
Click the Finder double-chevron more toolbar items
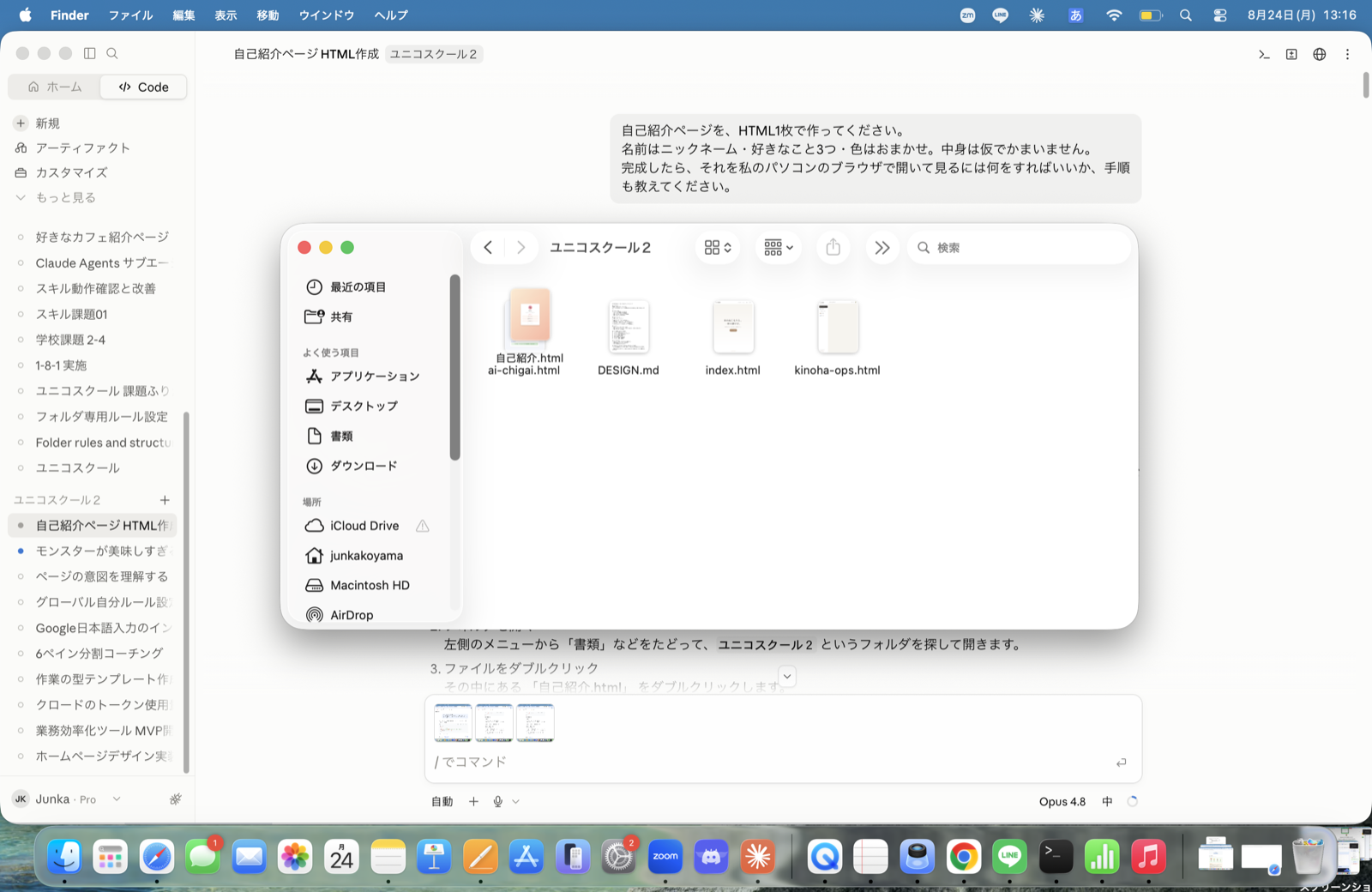pos(882,248)
